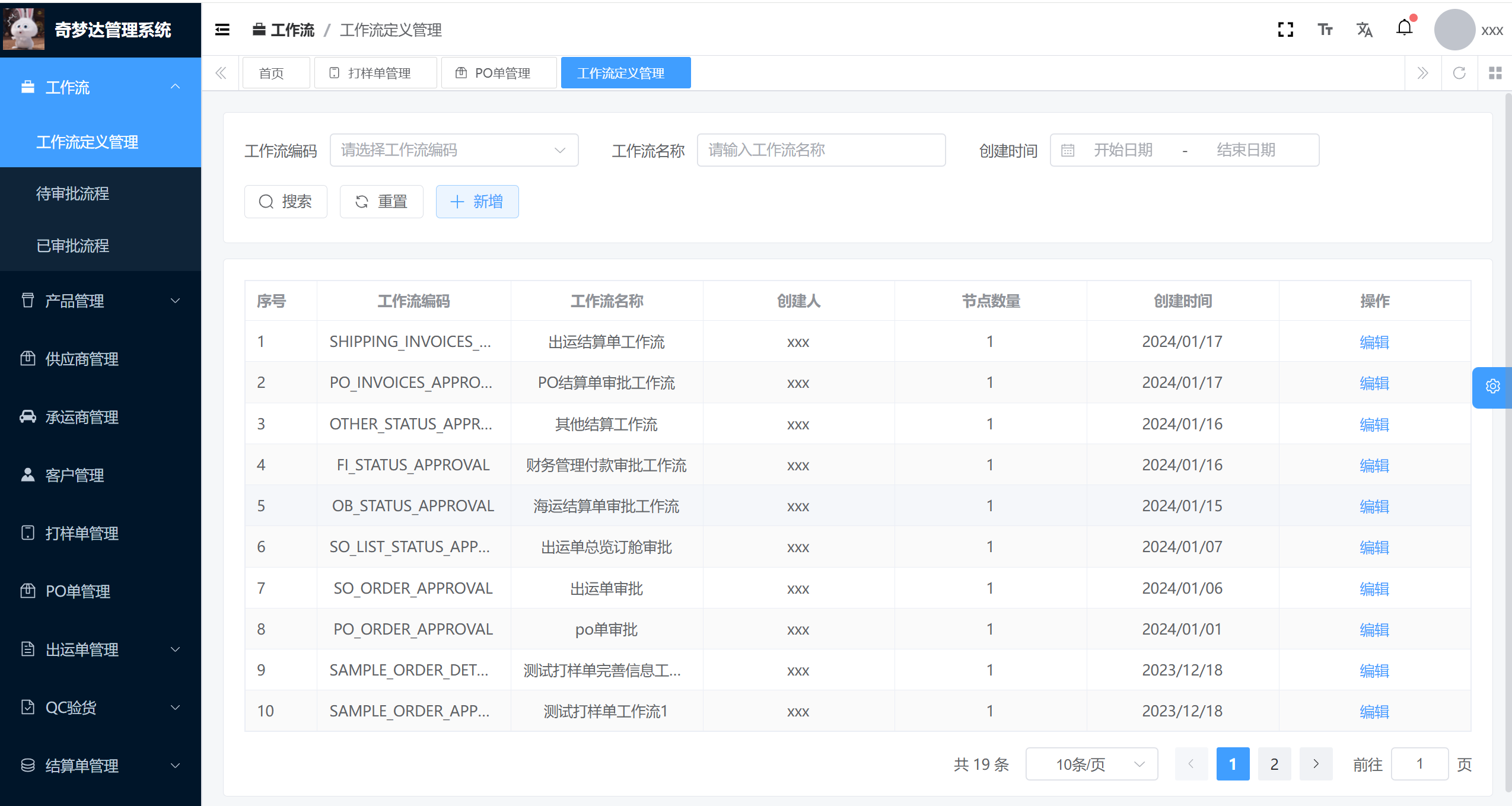Edit the 出运结算单工作流 row
The image size is (1512, 806).
(1374, 342)
